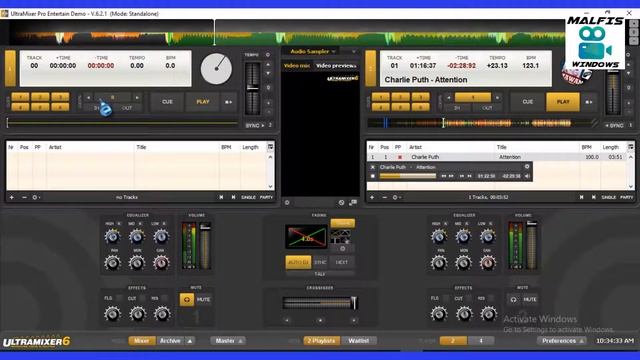Open the pre-listen popup's settings gear

click(527, 167)
